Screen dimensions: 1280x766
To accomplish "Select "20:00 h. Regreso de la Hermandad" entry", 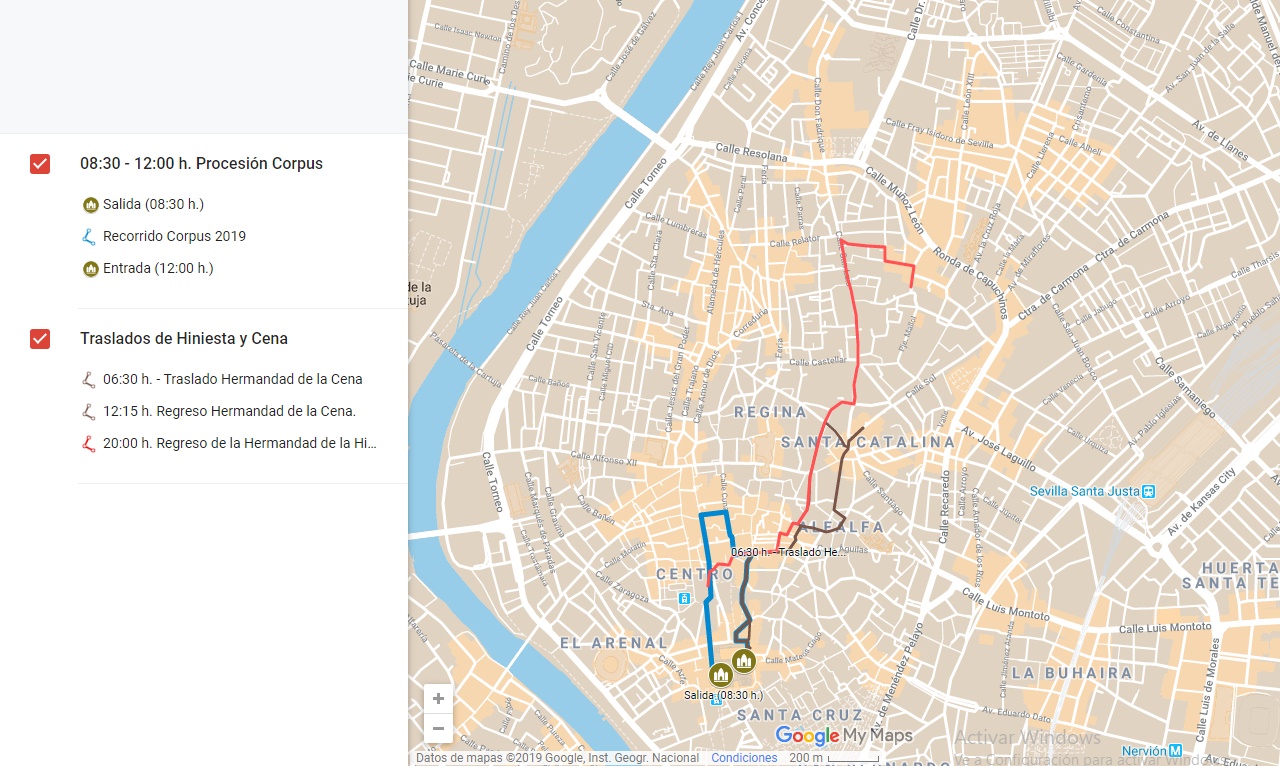I will pos(239,444).
